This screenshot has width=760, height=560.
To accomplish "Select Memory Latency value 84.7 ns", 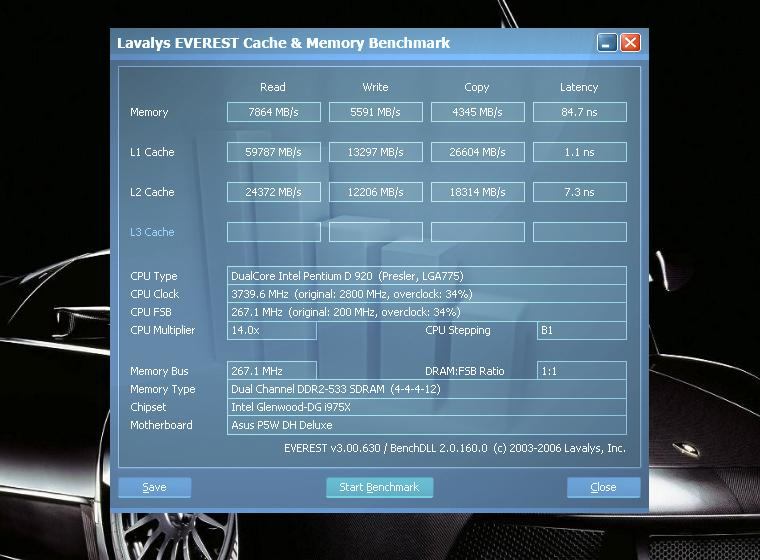I will 580,112.
